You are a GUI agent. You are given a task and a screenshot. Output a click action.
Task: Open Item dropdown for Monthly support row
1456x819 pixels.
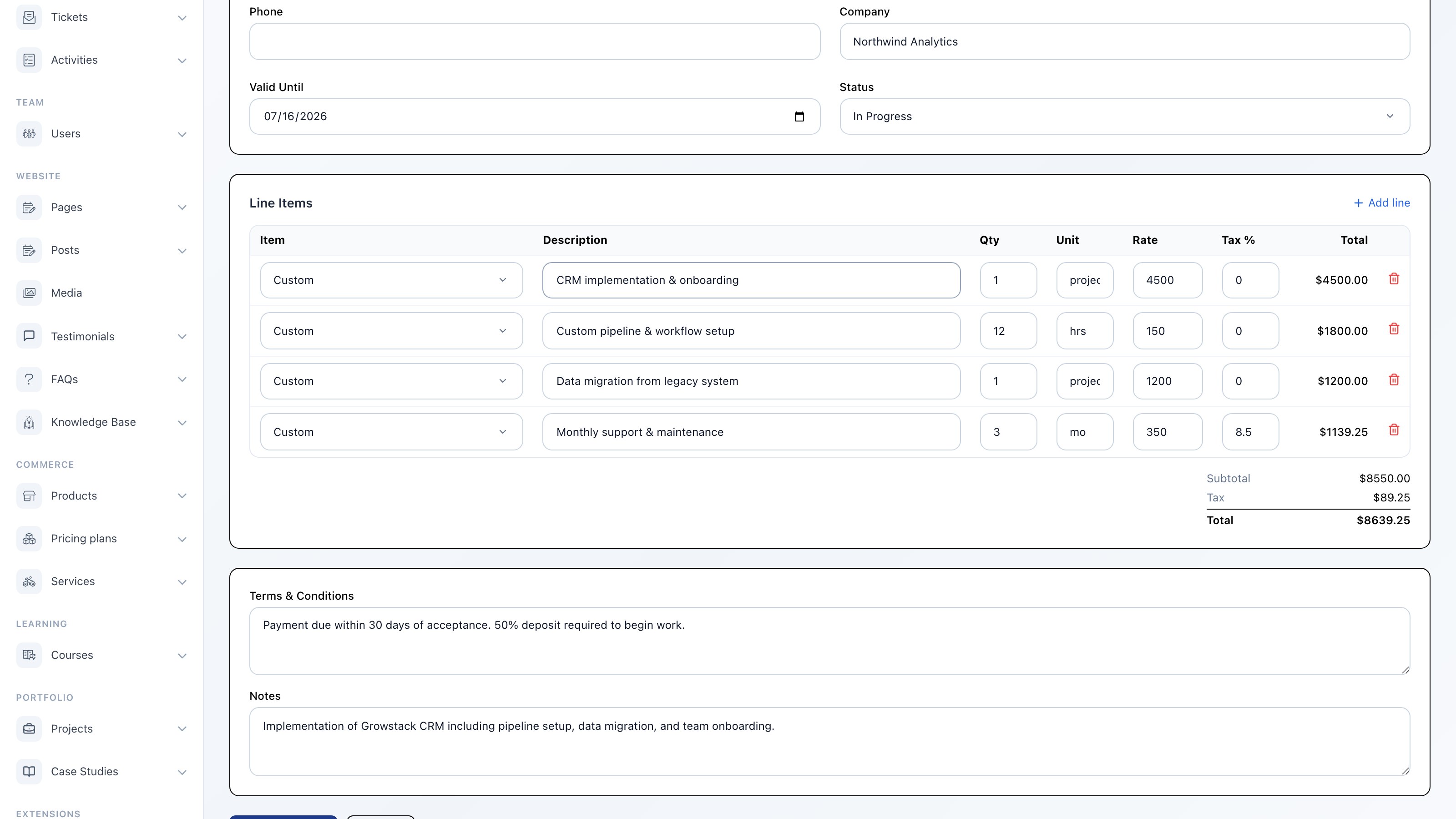(391, 432)
